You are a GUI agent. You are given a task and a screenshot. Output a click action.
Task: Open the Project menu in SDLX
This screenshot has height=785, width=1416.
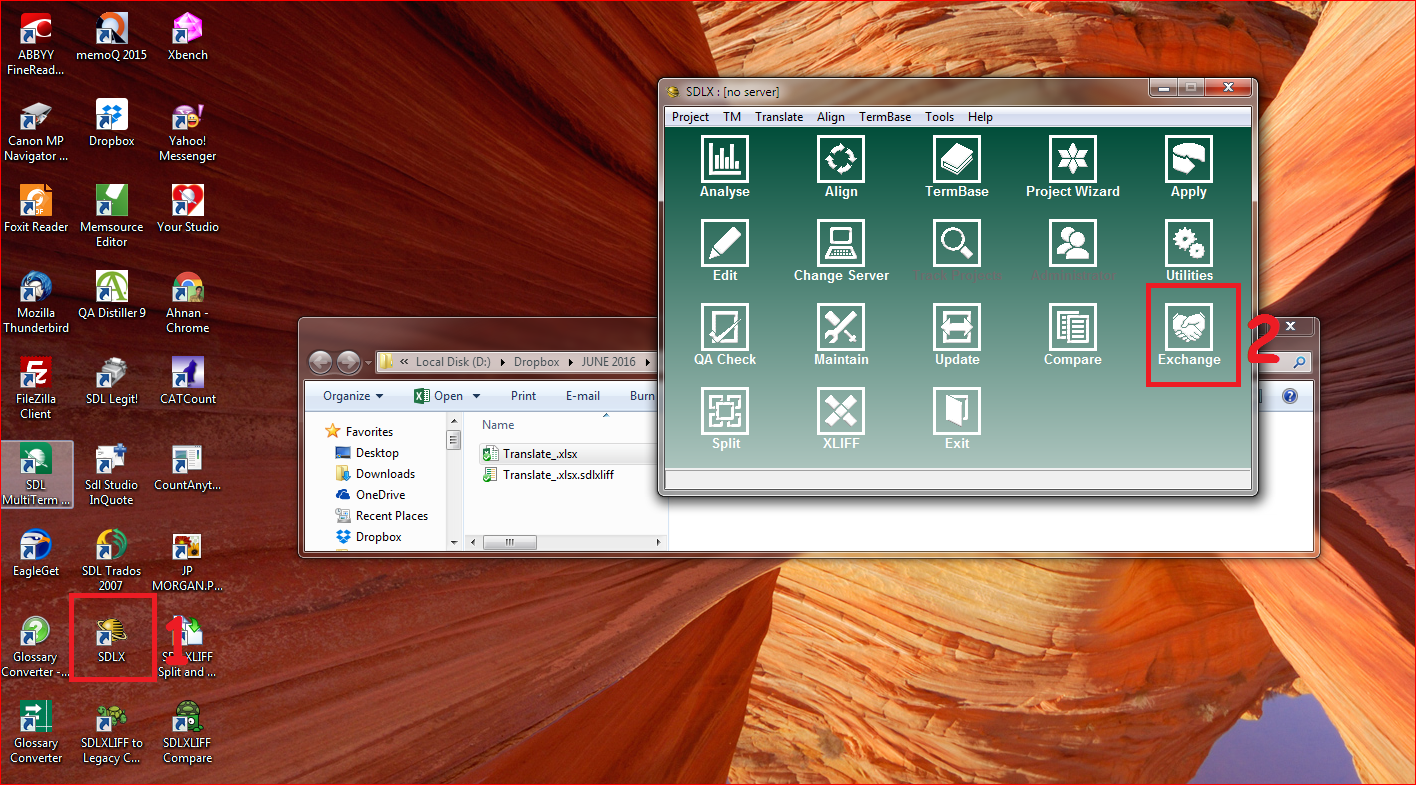(690, 117)
